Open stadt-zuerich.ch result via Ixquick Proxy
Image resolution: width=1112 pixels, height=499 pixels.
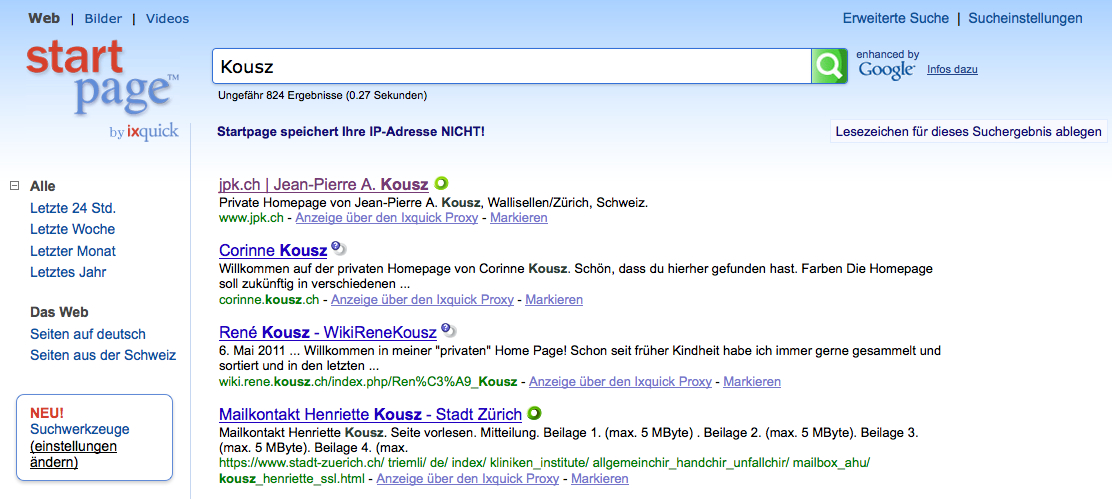(x=467, y=479)
